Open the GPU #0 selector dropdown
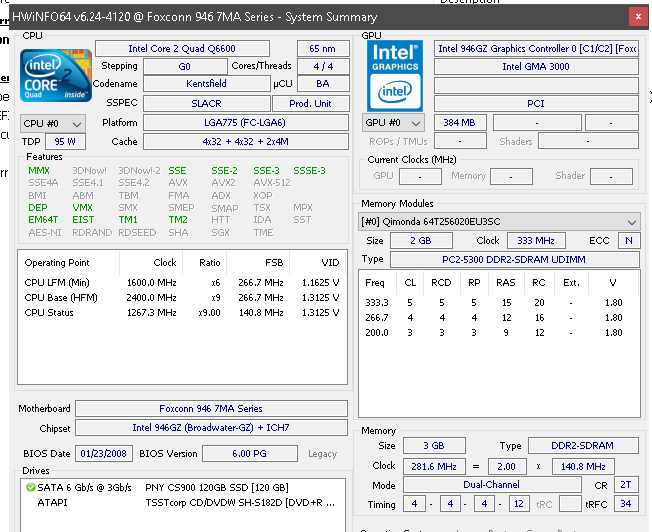Viewport: 652px width, 532px height. click(x=393, y=123)
